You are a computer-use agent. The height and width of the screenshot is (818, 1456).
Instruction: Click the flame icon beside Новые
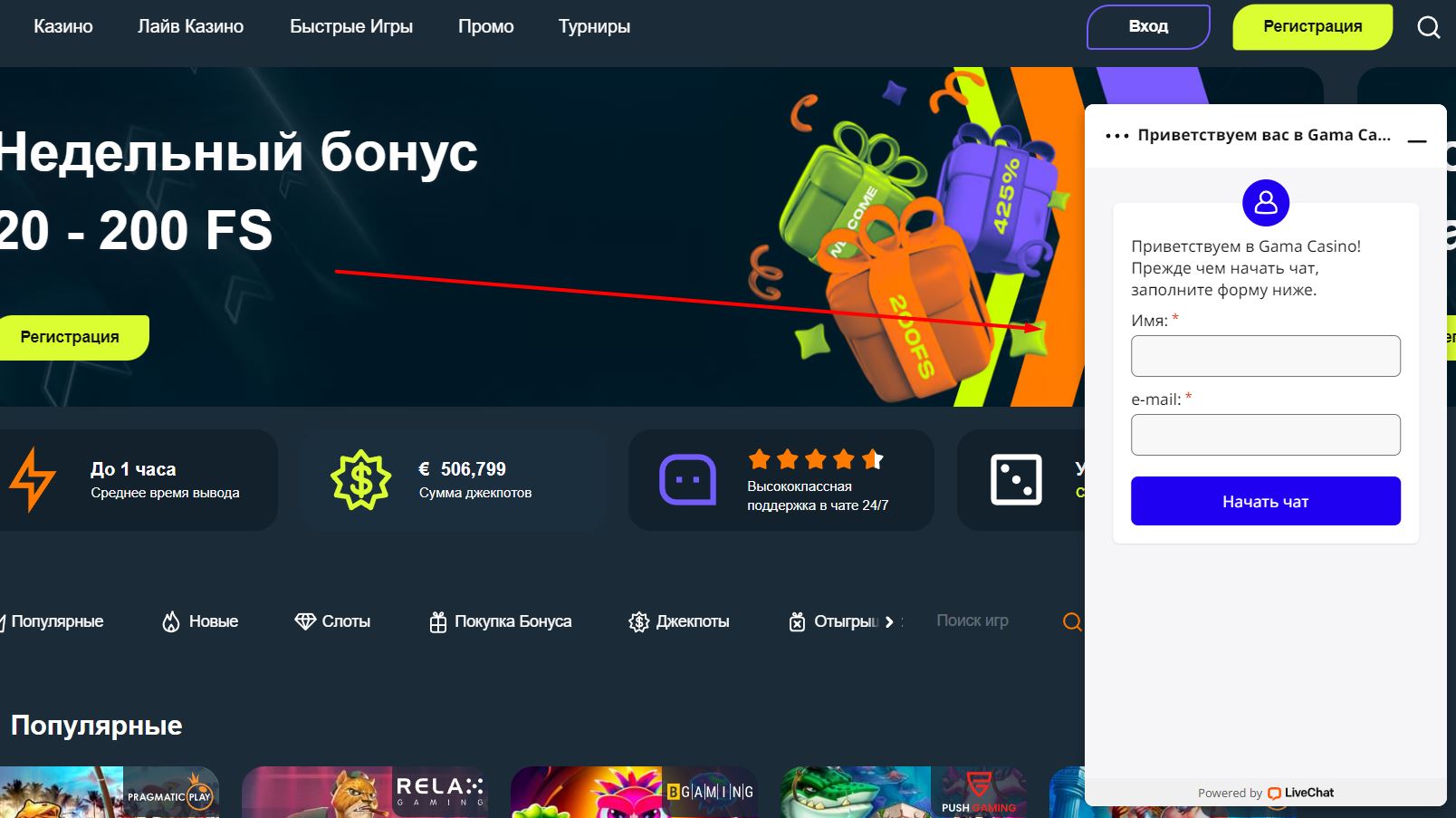(x=170, y=621)
